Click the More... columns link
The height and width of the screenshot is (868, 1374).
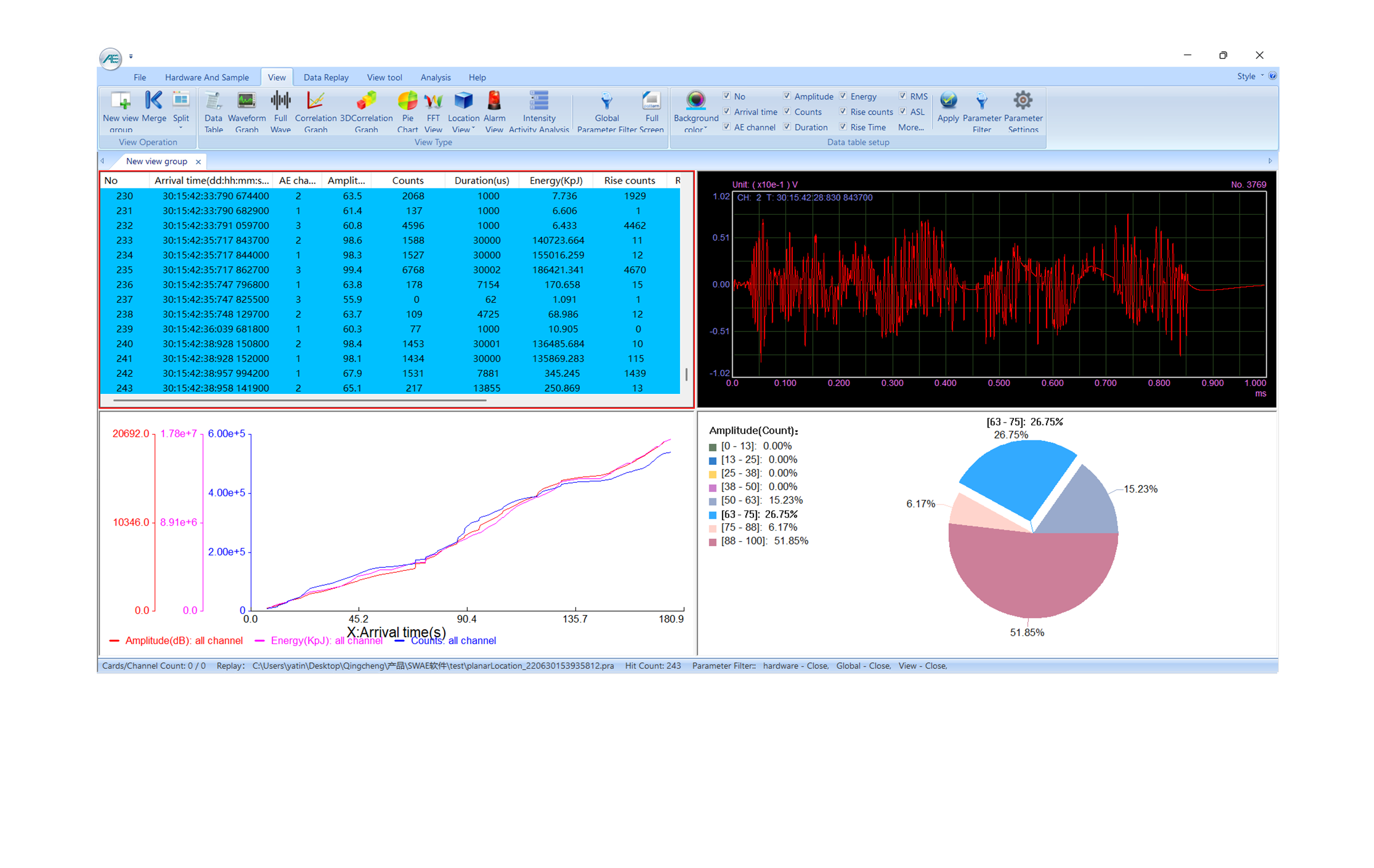pos(910,127)
